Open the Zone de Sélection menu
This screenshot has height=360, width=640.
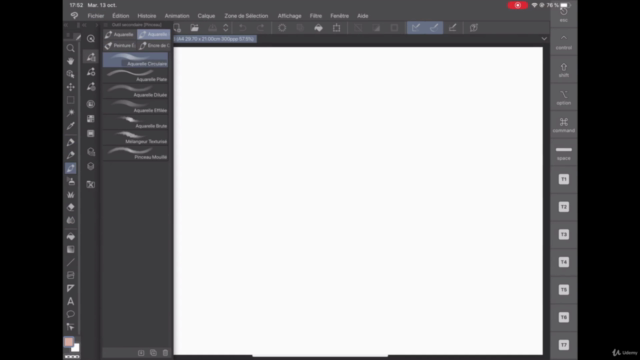246,16
